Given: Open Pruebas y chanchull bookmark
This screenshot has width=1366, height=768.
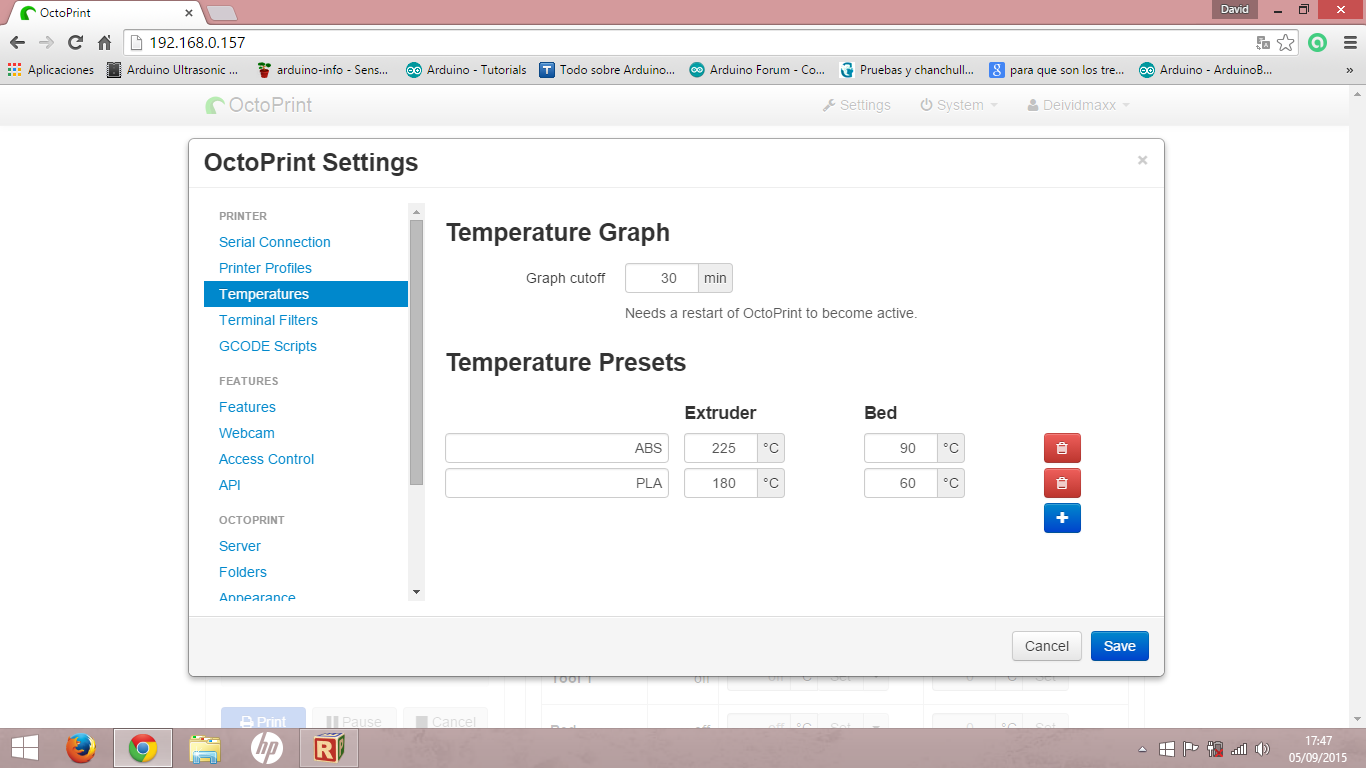Looking at the screenshot, I should click(907, 70).
